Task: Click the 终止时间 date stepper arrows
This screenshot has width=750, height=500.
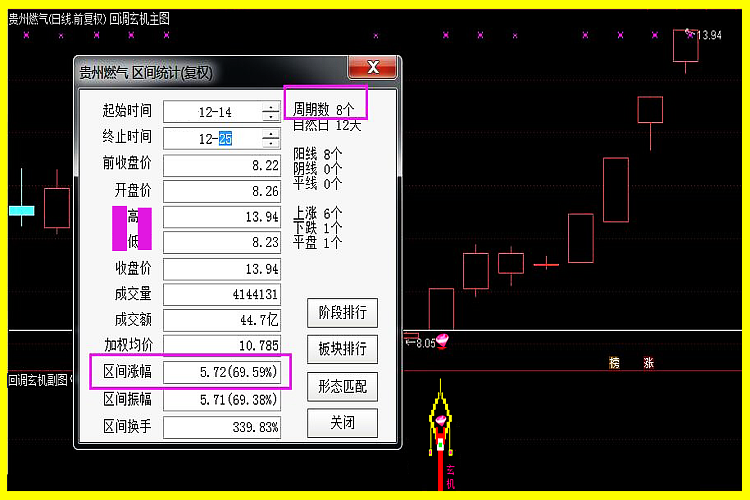Action: click(271, 138)
